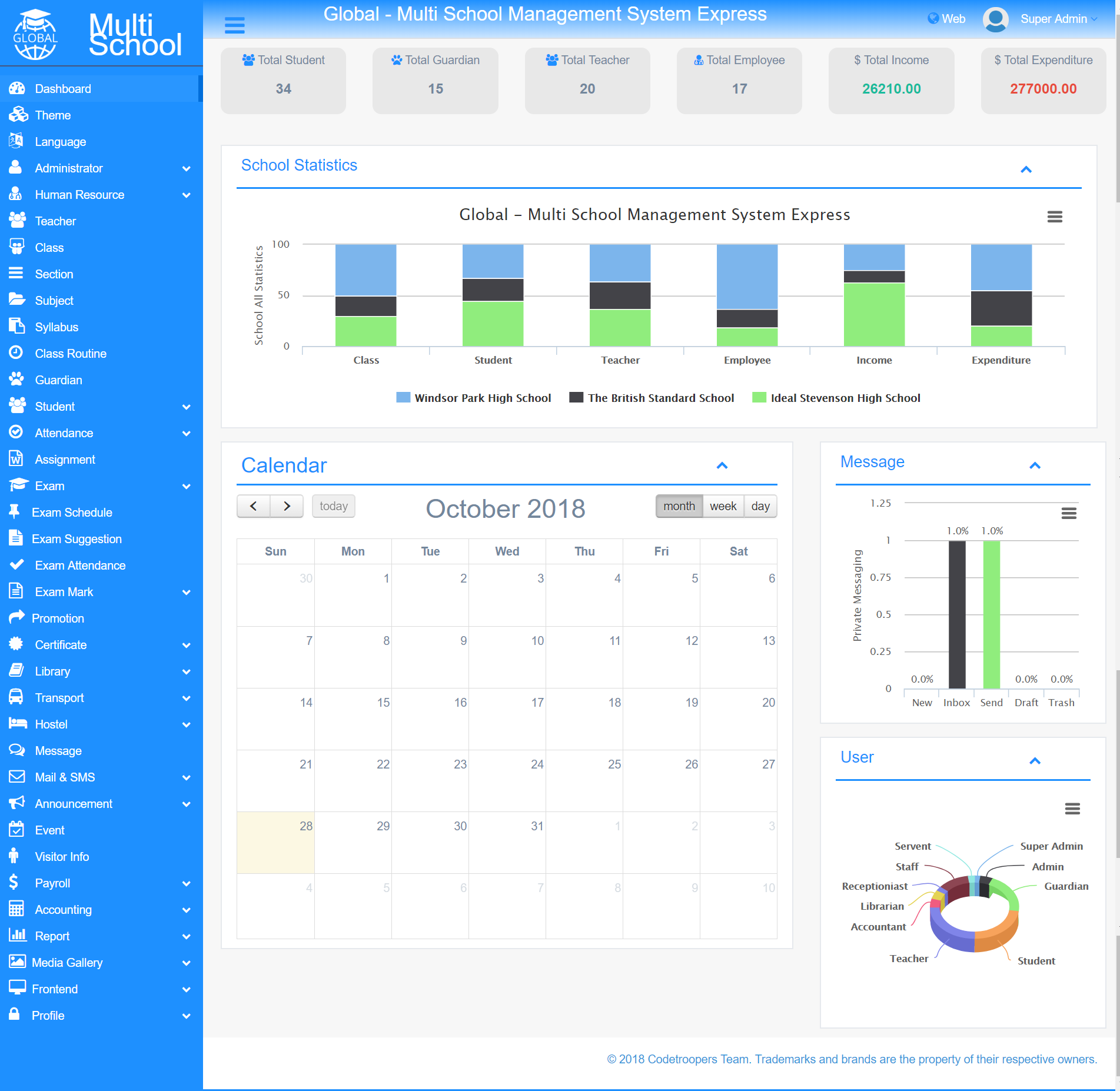The width and height of the screenshot is (1120, 1091).
Task: Toggle Windsor Park High School legend series
Action: (x=474, y=398)
